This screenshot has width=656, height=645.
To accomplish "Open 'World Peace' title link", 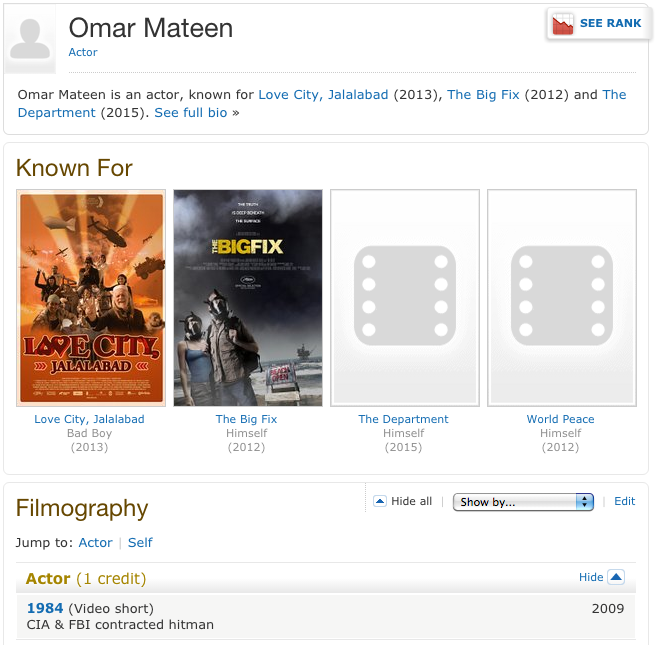I will [x=560, y=419].
